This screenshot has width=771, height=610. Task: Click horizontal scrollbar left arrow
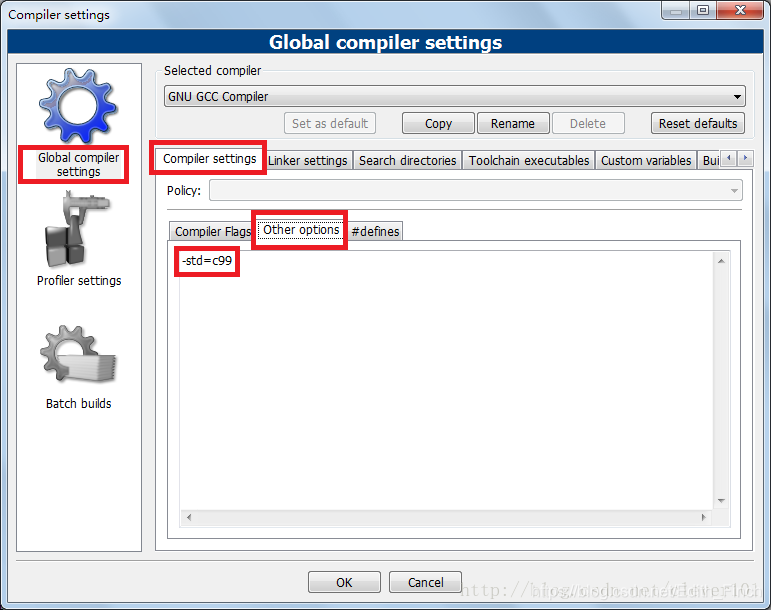point(189,517)
